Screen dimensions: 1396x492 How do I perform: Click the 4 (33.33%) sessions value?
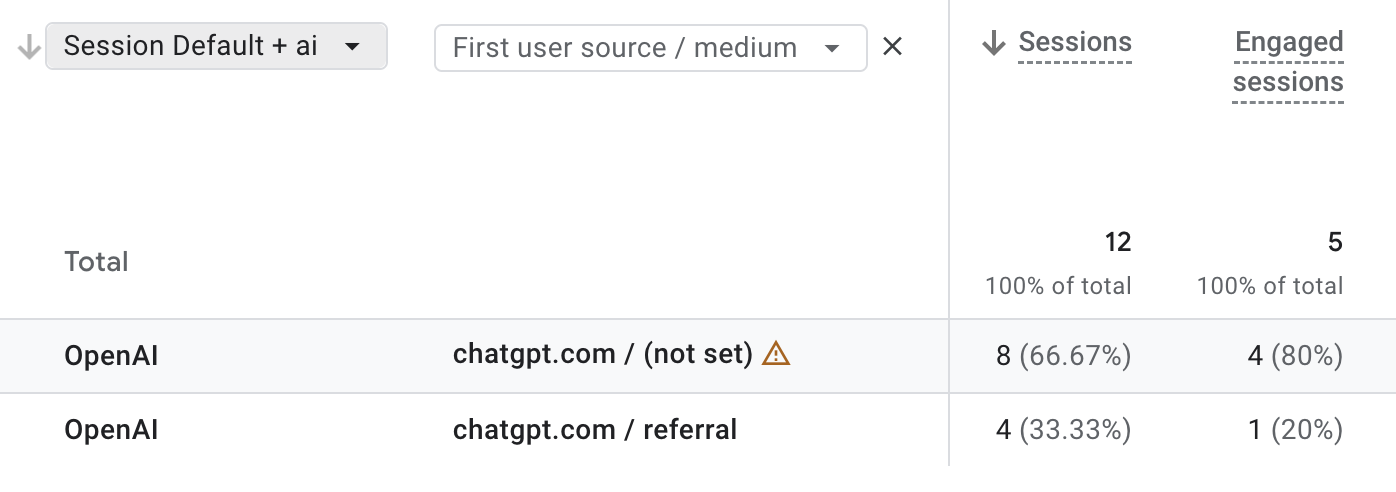click(1063, 430)
